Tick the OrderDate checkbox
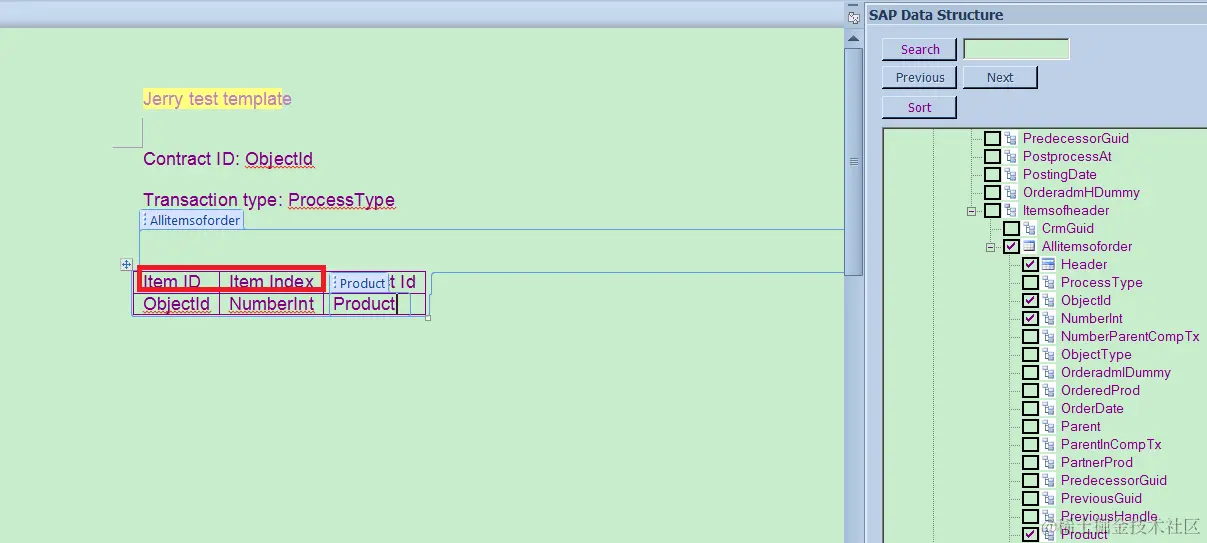This screenshot has height=543, width=1207. tap(1030, 408)
